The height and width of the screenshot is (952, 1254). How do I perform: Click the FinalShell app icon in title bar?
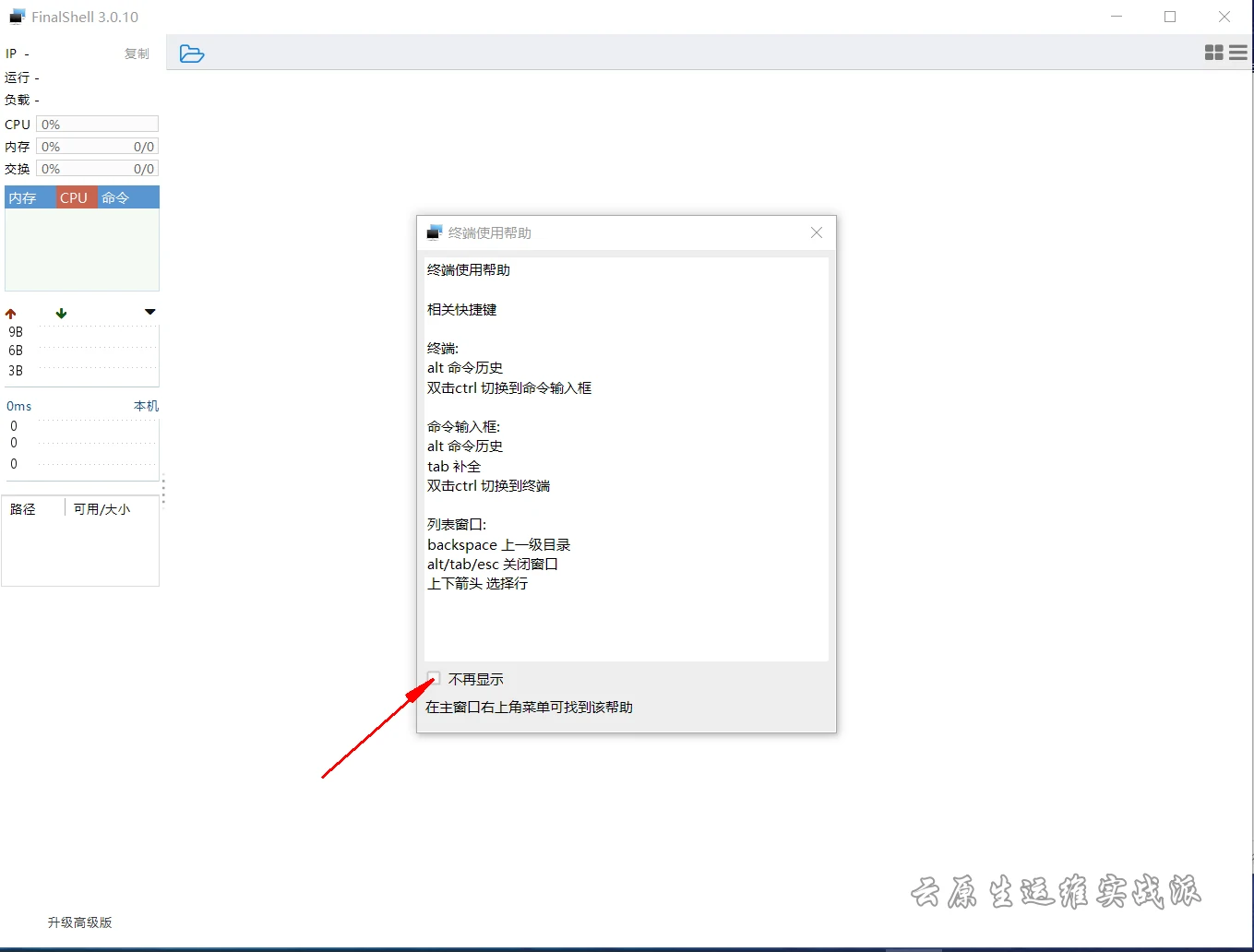(18, 17)
